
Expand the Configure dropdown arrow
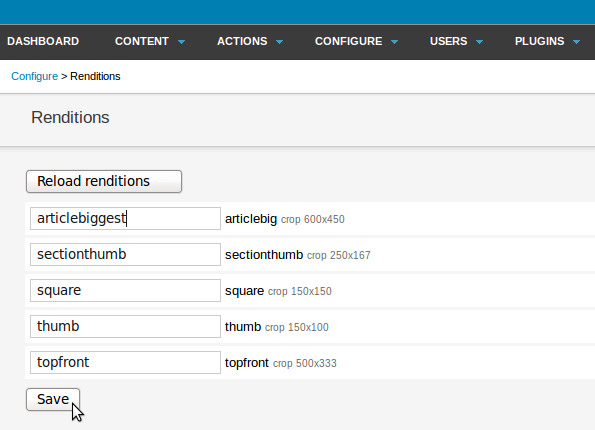(x=395, y=42)
